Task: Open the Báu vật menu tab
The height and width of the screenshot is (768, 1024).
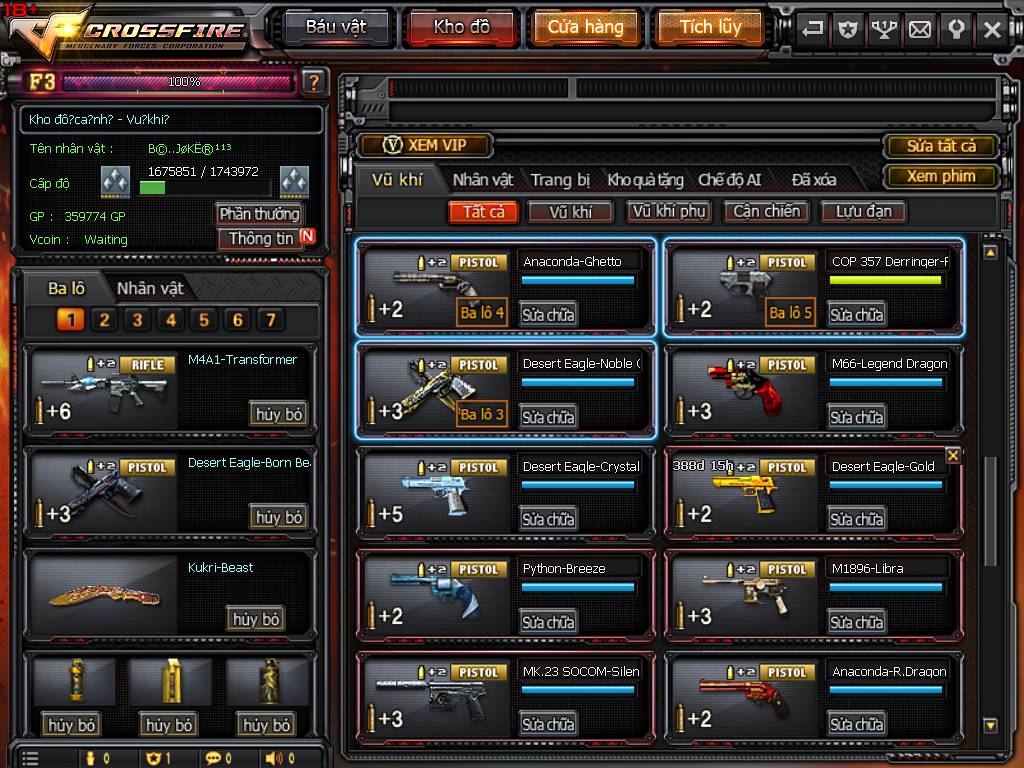Action: pos(336,27)
